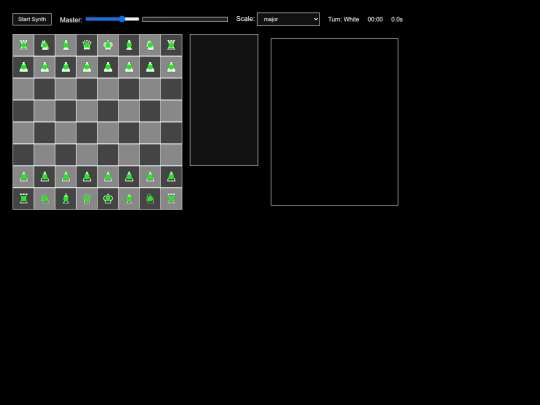Pick the white pawn in front of the king-side white bishop

point(129,177)
